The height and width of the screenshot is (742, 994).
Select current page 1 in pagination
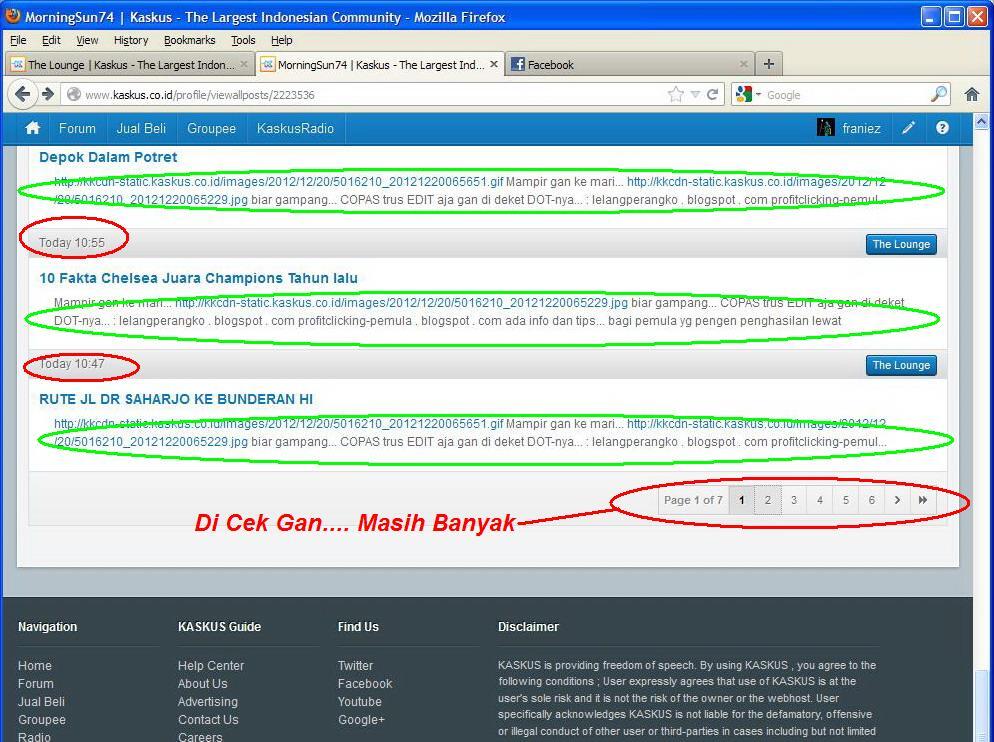click(x=742, y=500)
